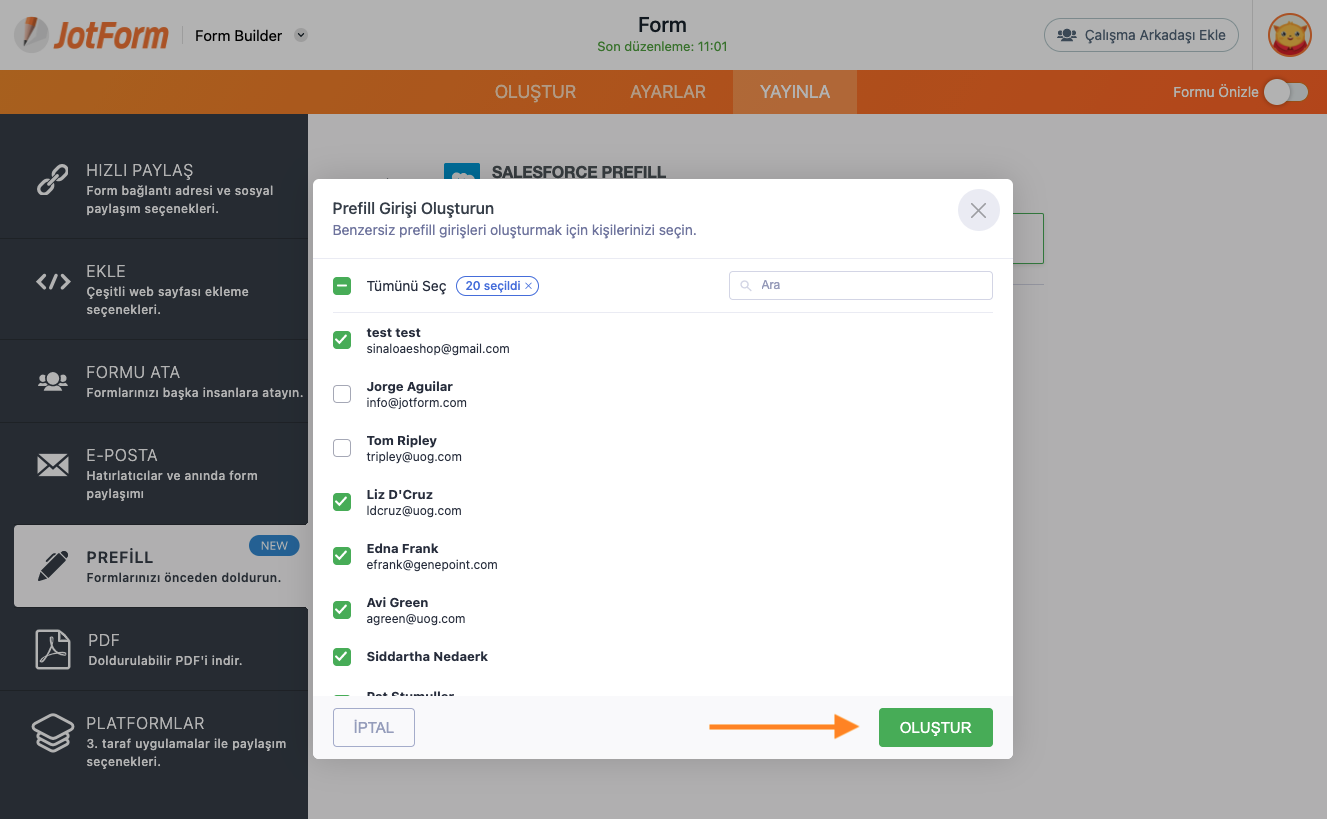Open the EKLE embed section

click(154, 289)
